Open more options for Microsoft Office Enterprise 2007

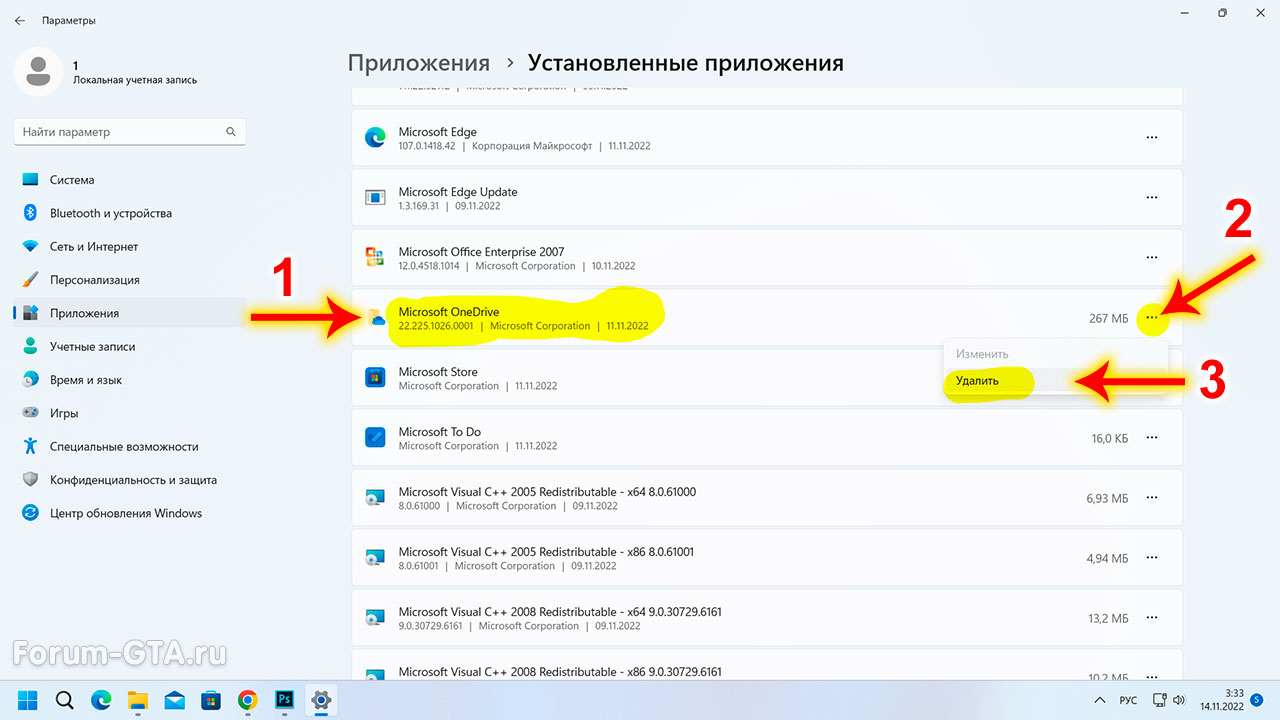tap(1152, 258)
